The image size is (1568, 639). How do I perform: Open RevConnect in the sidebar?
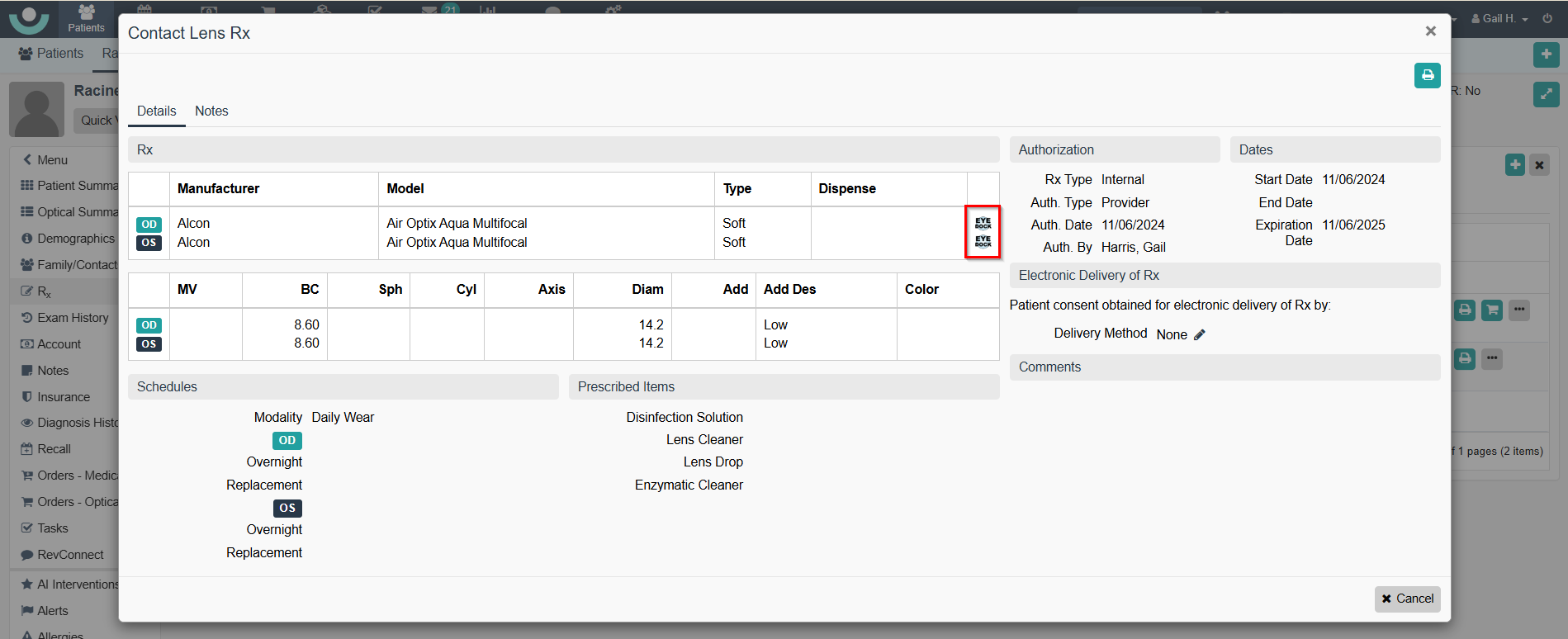point(70,555)
